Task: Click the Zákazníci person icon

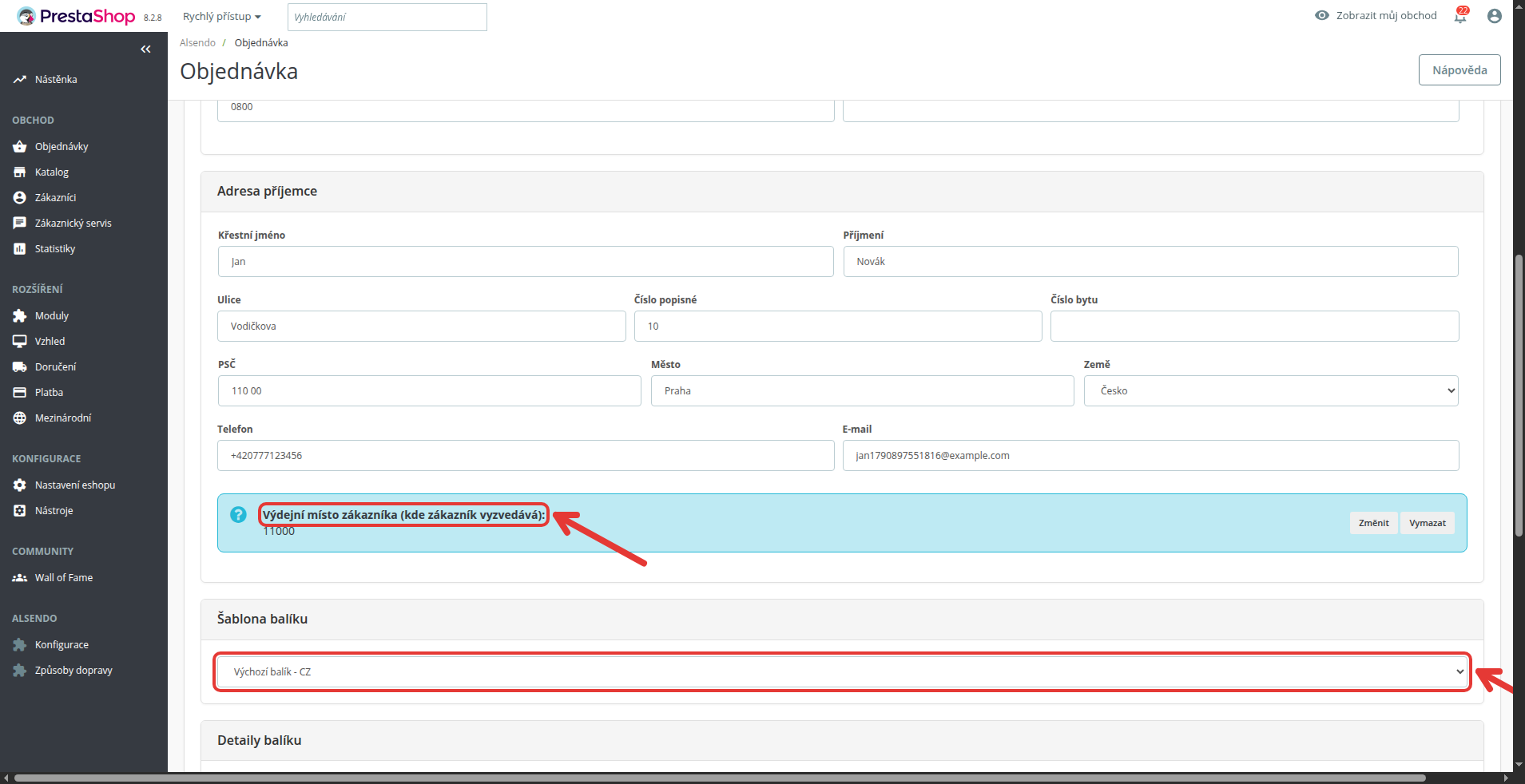Action: [x=20, y=198]
